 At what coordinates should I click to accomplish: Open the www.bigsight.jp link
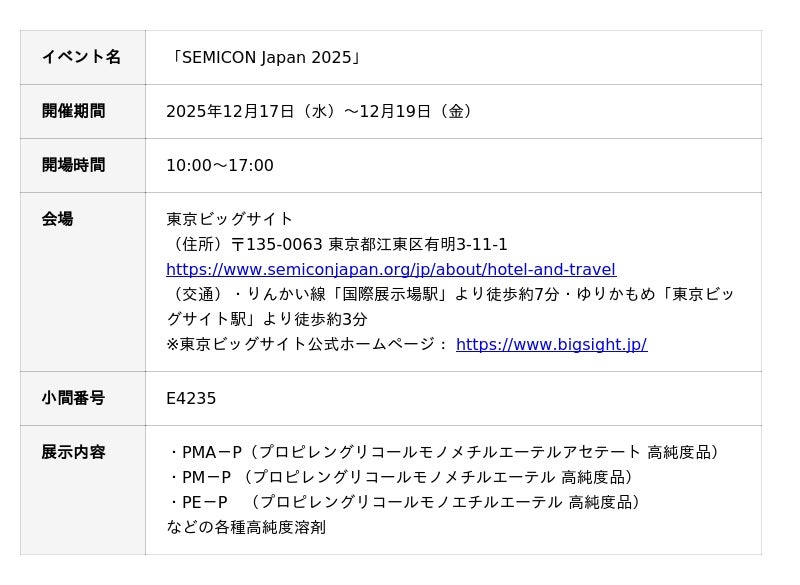pos(551,344)
